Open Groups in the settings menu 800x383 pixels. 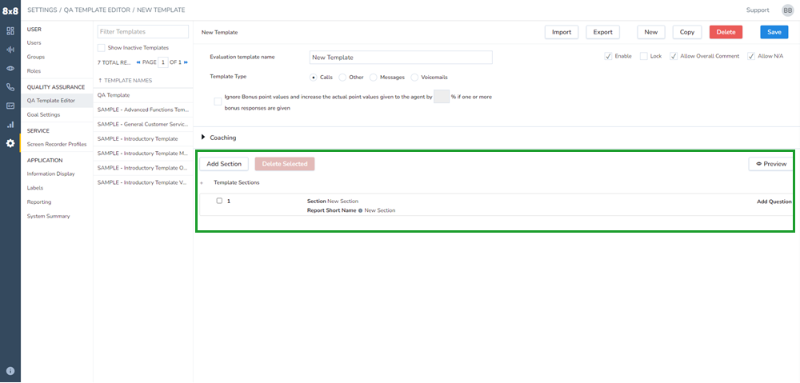[36, 57]
